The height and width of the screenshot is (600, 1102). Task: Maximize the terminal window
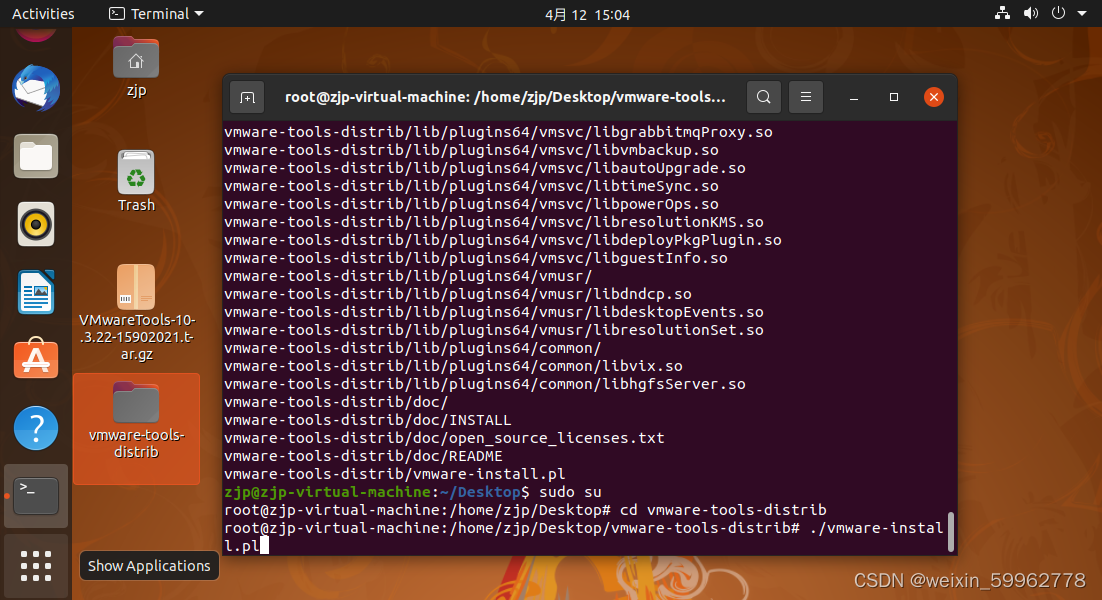click(x=894, y=97)
